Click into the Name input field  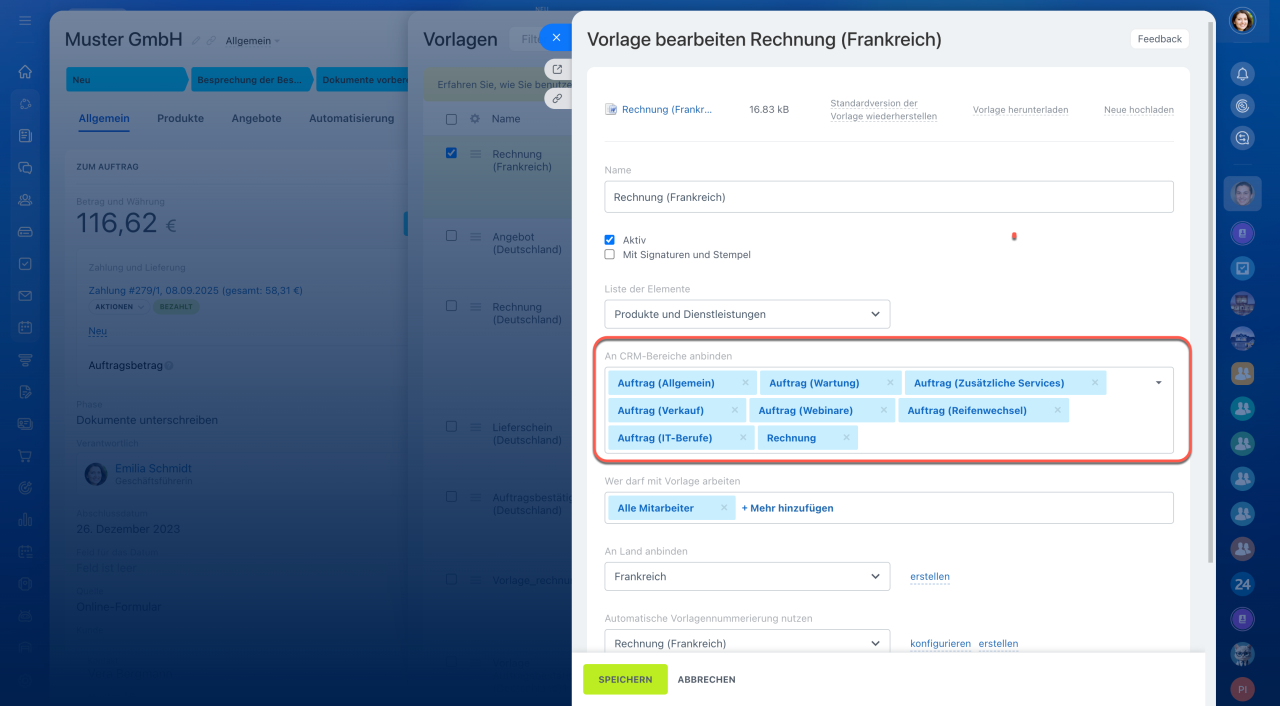coord(888,197)
